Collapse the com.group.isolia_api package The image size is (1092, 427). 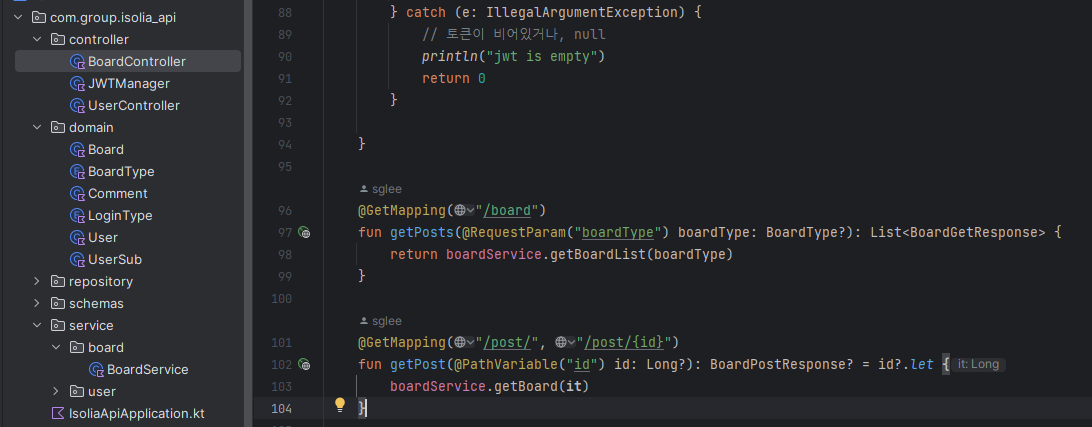17,17
